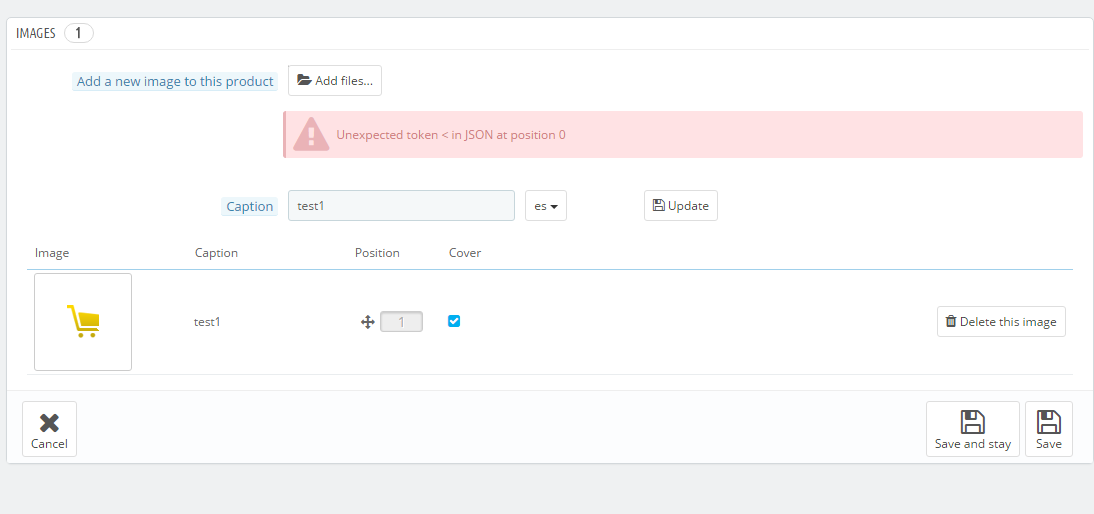Toggle the Cover checkbox for test1
This screenshot has height=514, width=1094.
(454, 321)
